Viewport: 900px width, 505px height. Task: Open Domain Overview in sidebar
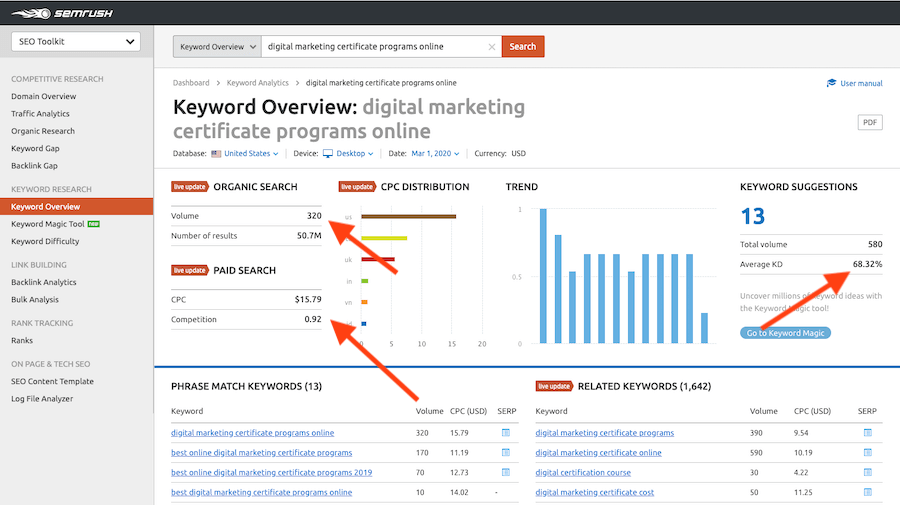click(x=44, y=96)
